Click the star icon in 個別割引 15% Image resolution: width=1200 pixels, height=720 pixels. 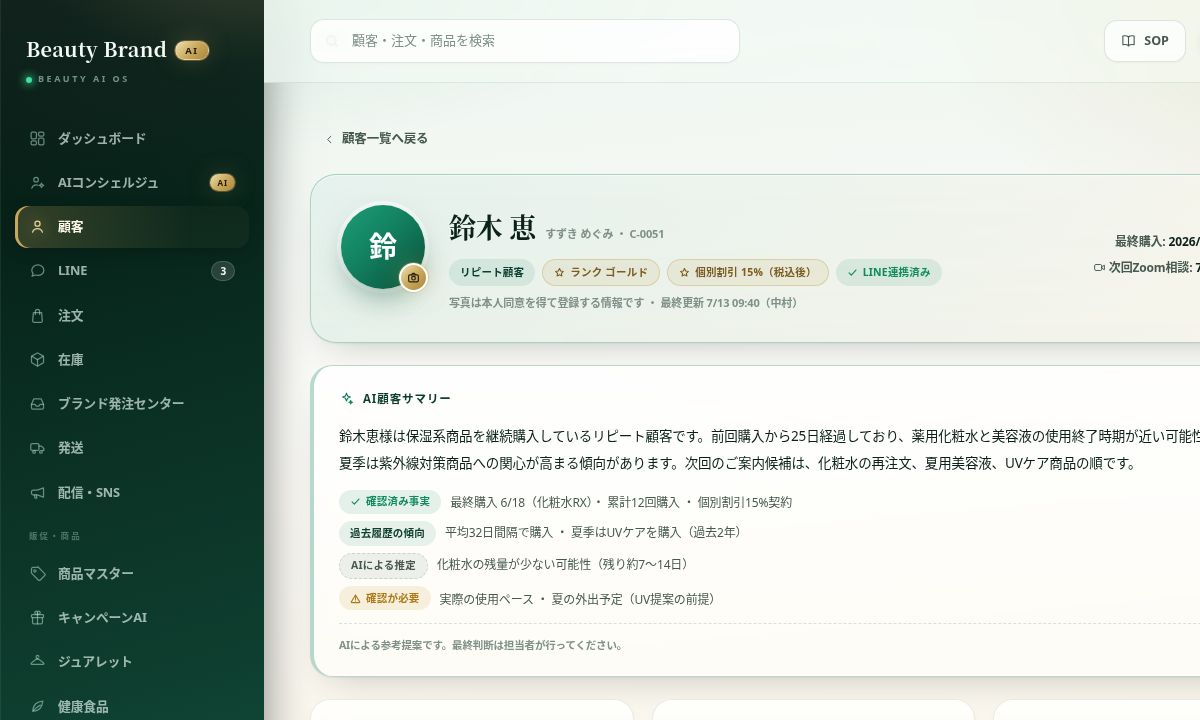(x=684, y=272)
